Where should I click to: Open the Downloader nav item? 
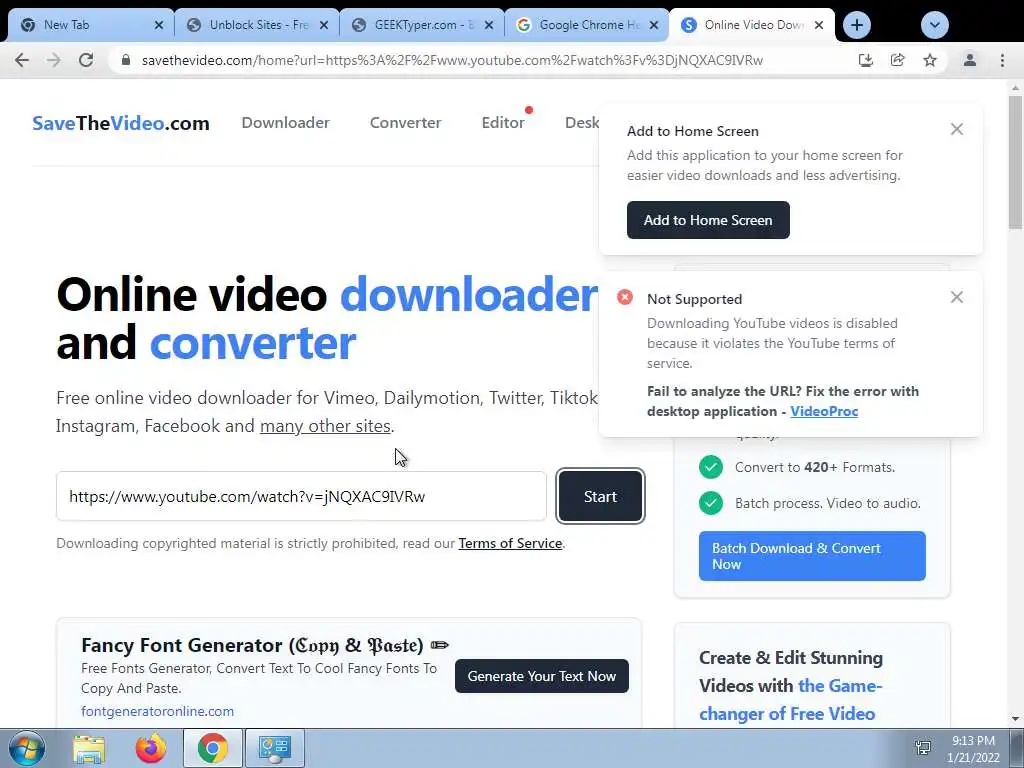(285, 123)
